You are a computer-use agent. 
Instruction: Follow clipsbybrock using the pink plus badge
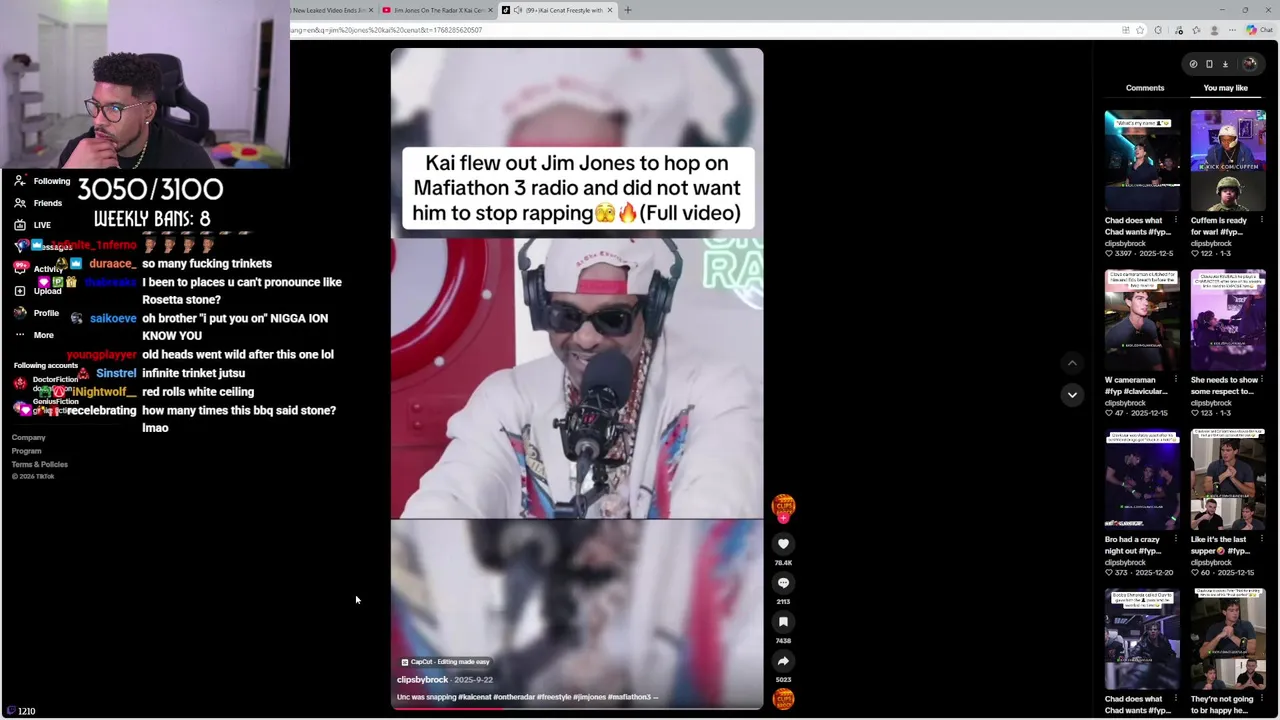point(783,518)
